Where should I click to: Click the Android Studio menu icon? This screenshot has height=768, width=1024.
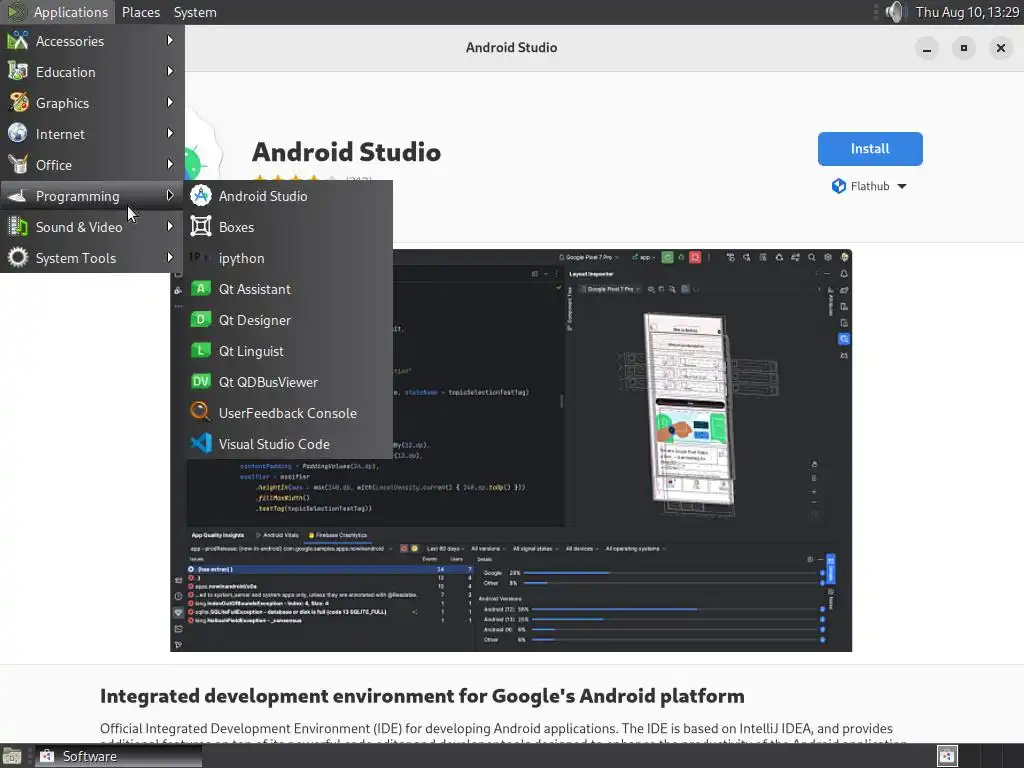click(200, 195)
